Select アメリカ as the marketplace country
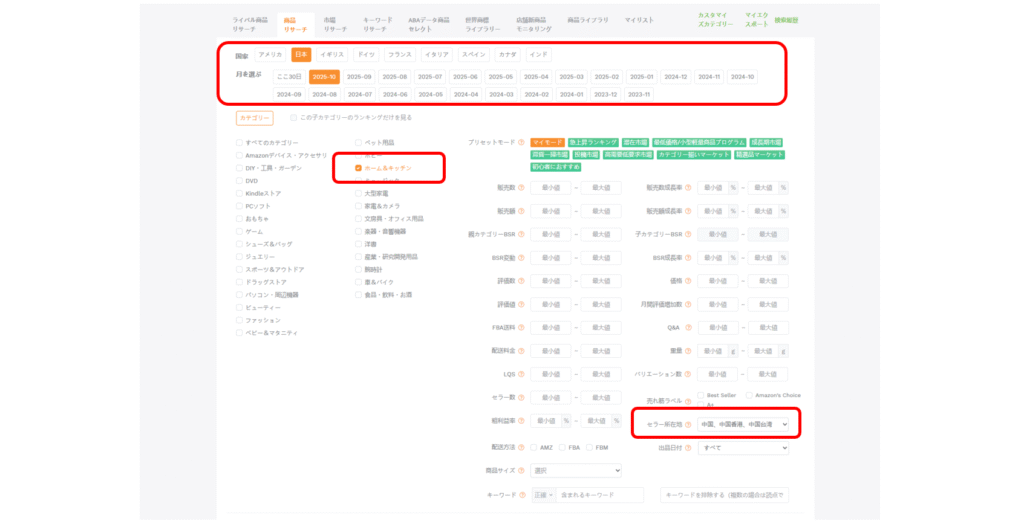This screenshot has width=1024, height=521. pyautogui.click(x=270, y=55)
